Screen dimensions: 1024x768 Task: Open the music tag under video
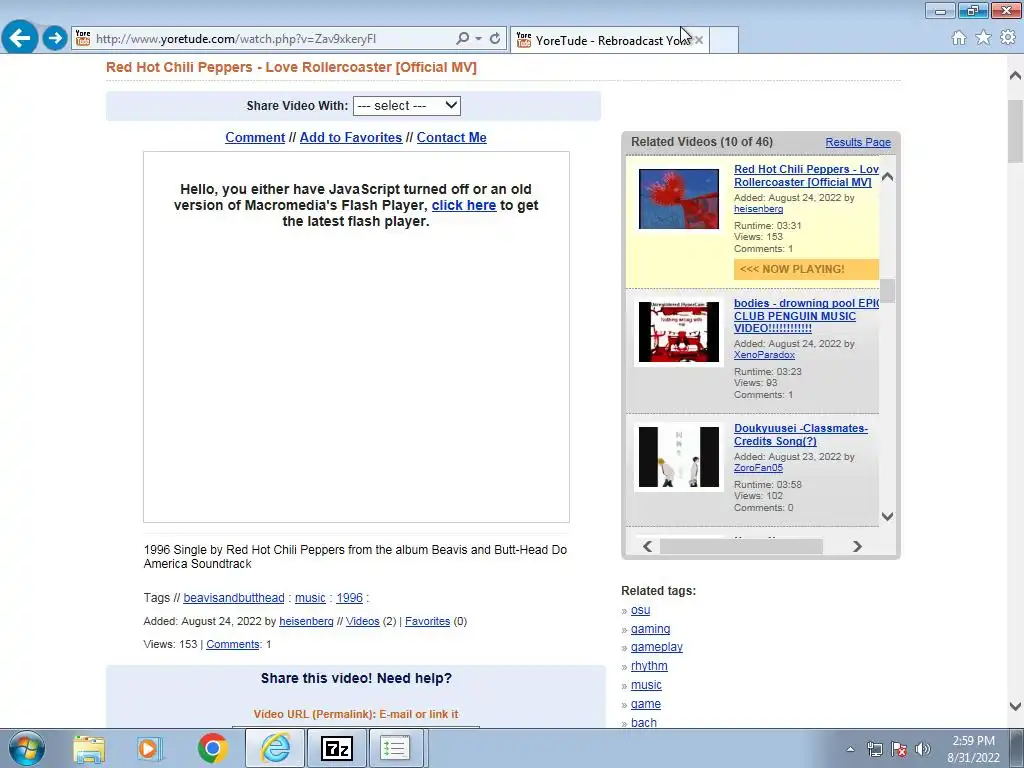click(x=310, y=598)
